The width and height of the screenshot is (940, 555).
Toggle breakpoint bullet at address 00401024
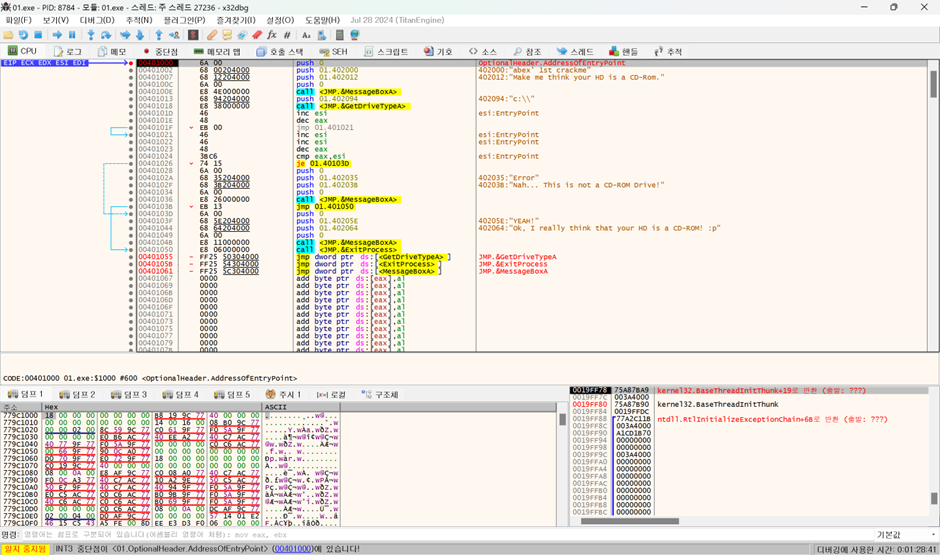(x=131, y=156)
